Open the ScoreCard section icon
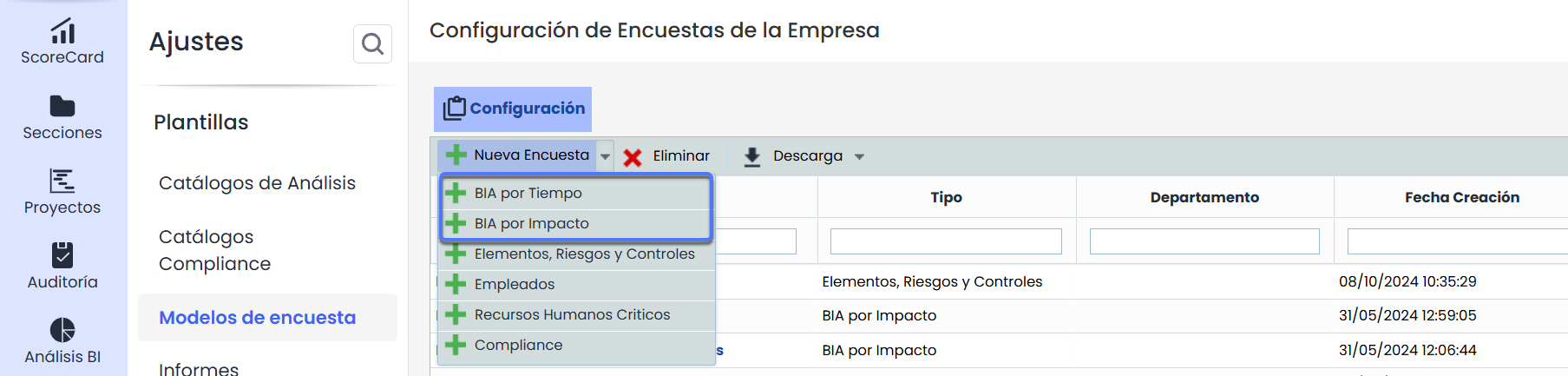The width and height of the screenshot is (1568, 376). (x=62, y=31)
